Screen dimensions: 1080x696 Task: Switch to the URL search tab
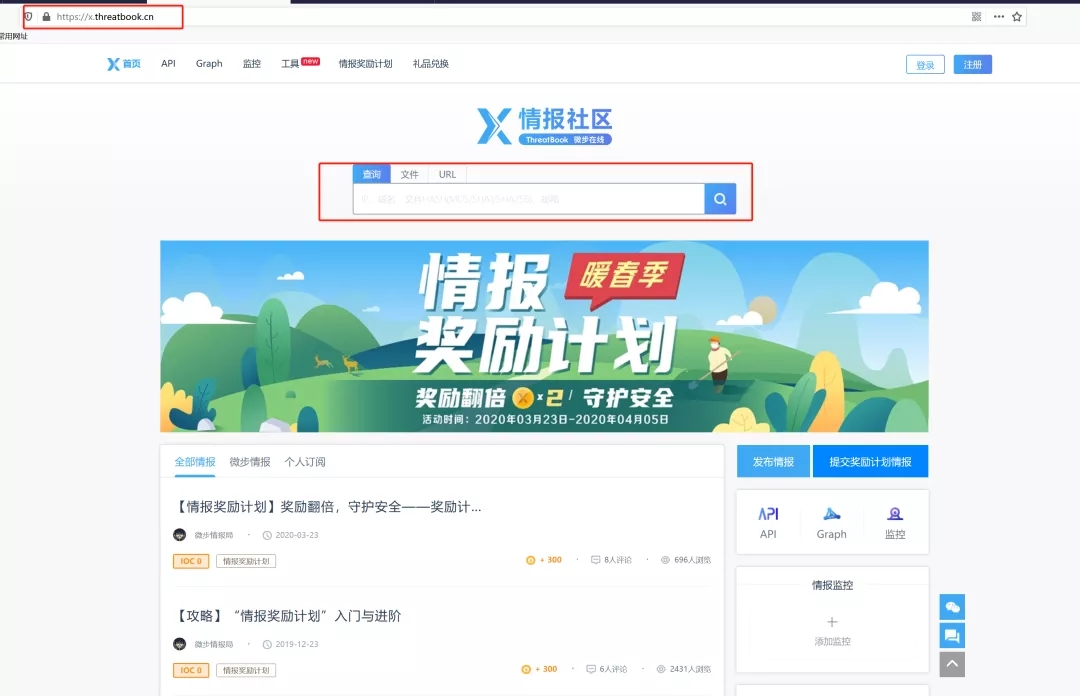tap(447, 174)
